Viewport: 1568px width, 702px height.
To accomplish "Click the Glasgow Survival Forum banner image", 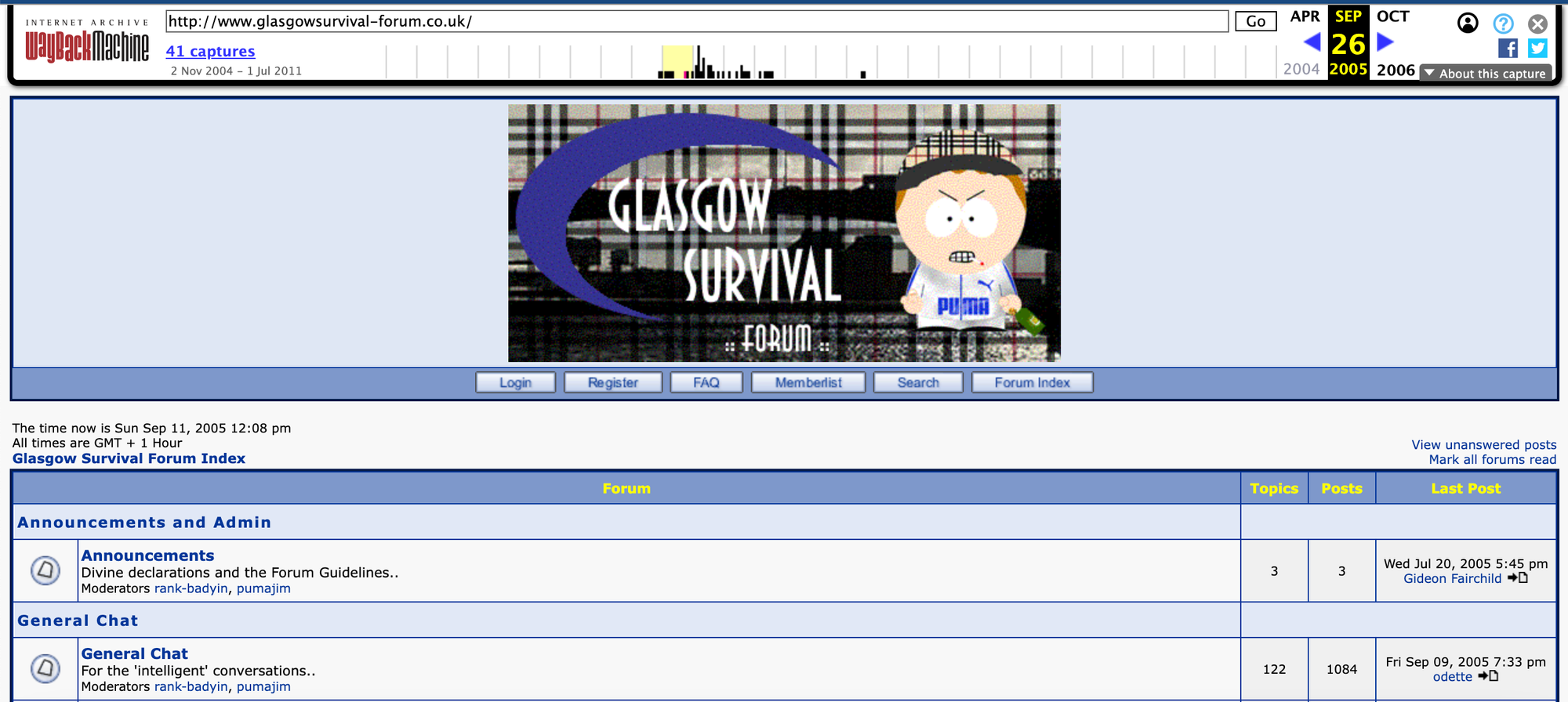I will tap(784, 233).
